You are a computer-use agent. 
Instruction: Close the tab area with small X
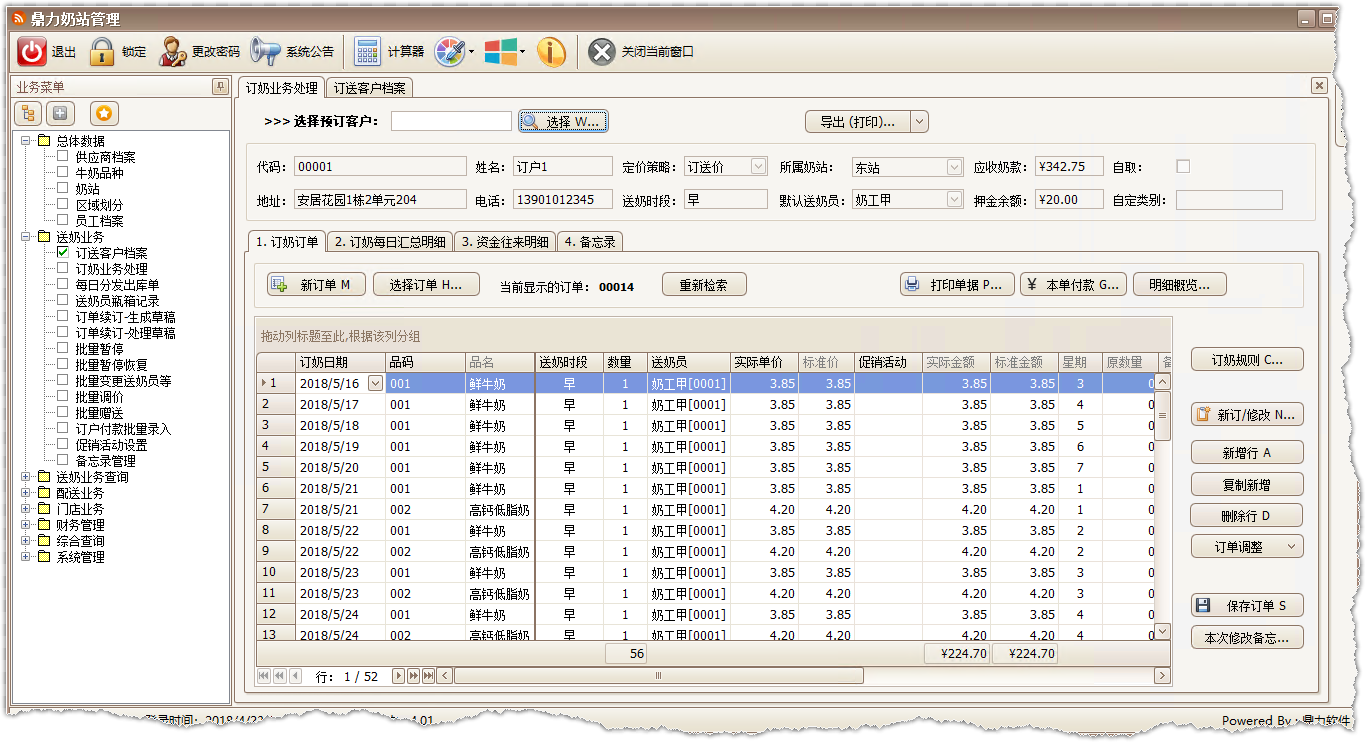pos(1319,86)
